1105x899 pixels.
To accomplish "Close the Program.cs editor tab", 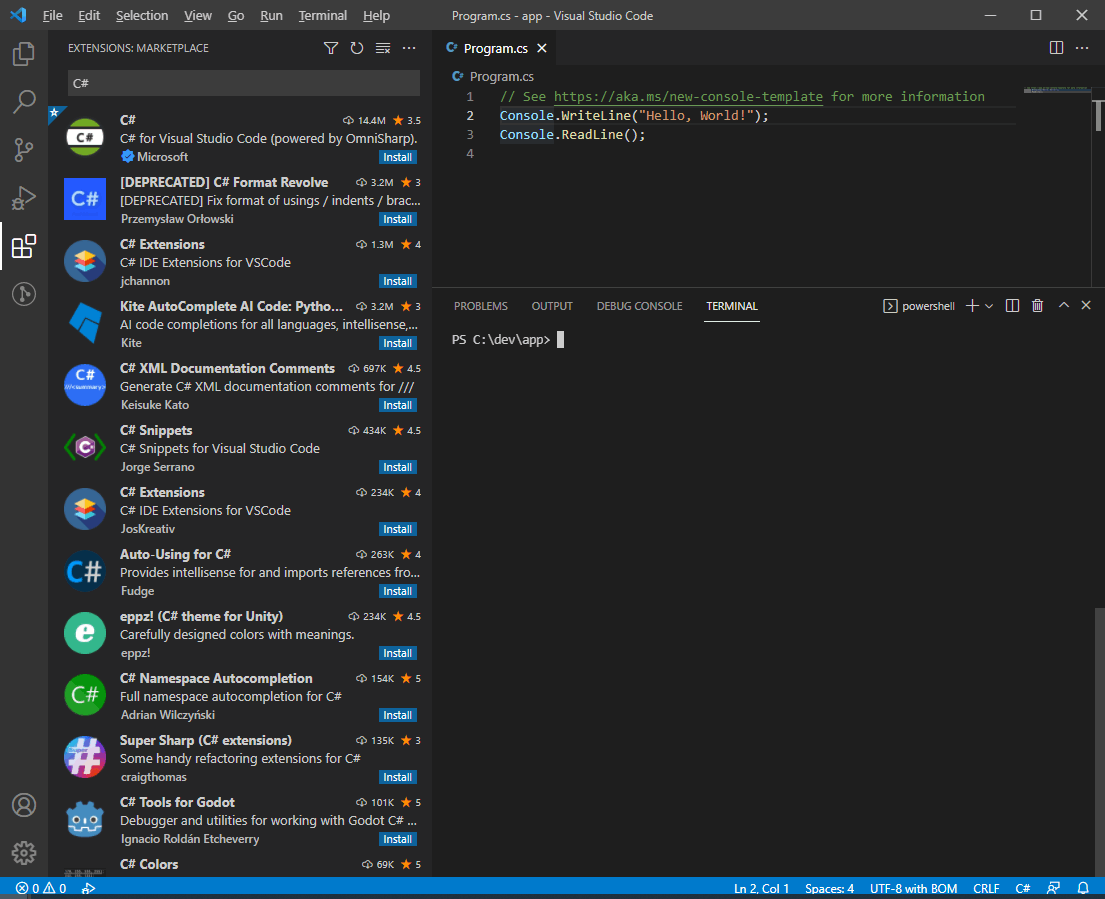I will pyautogui.click(x=541, y=48).
